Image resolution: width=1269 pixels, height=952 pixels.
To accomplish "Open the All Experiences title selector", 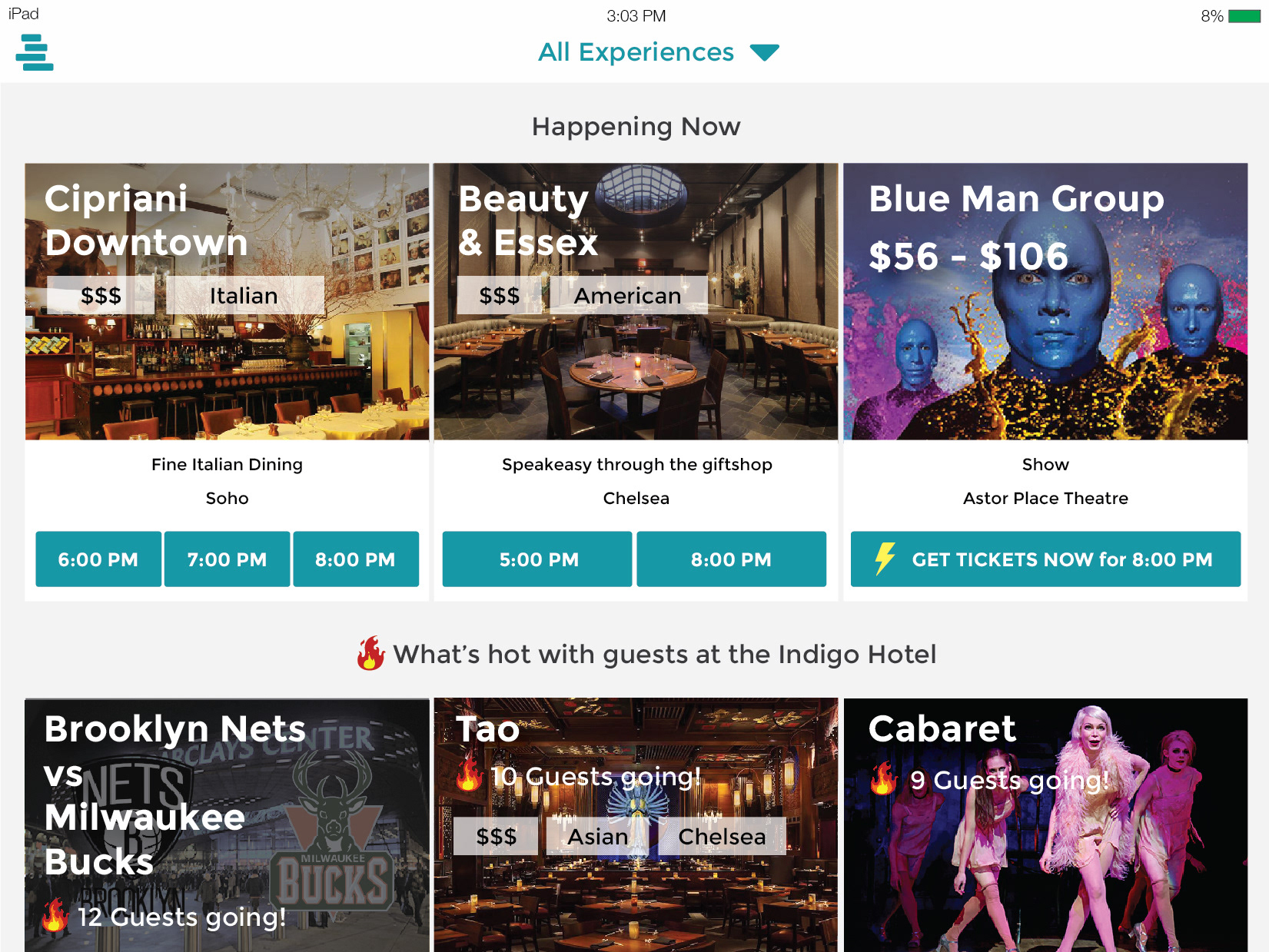I will pyautogui.click(x=636, y=52).
